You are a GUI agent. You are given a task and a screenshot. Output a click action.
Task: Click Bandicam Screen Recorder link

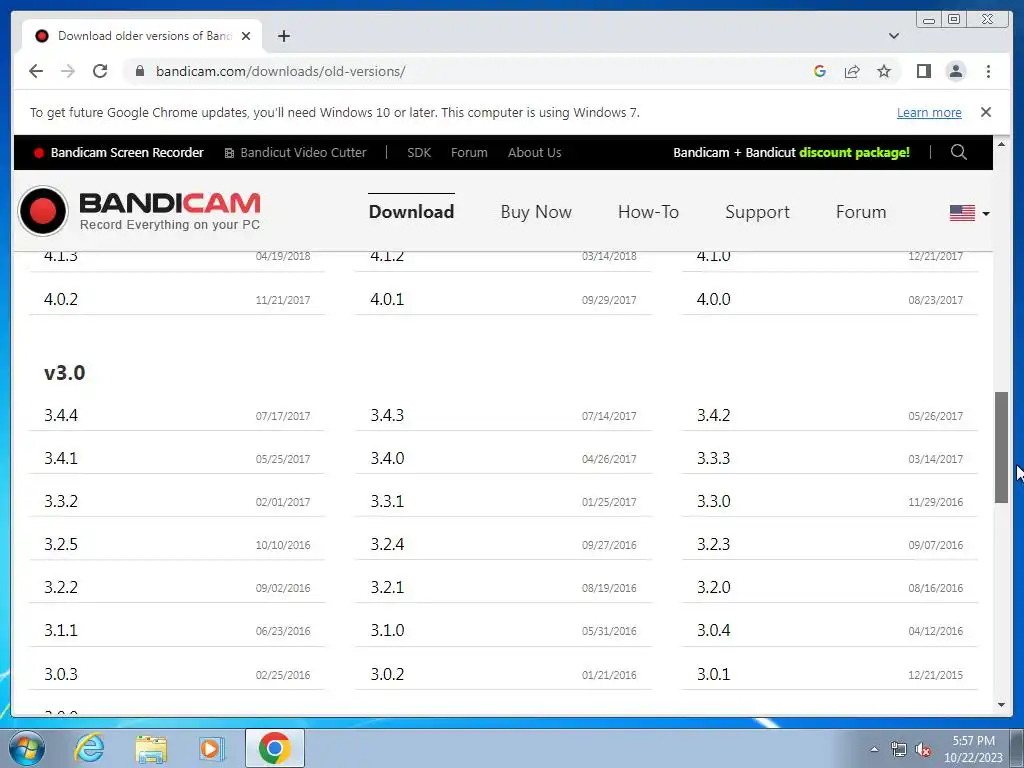(x=119, y=152)
